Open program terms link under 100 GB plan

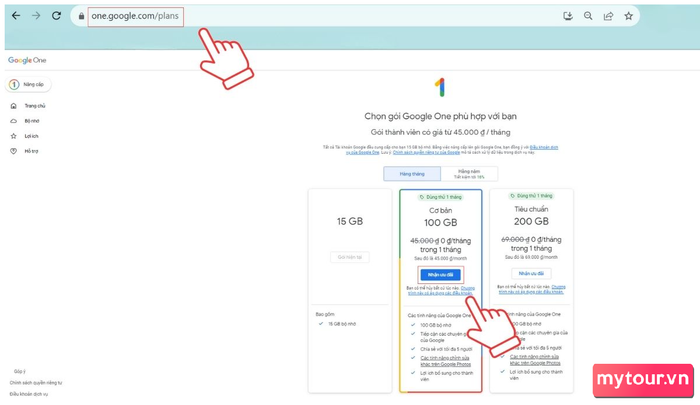tap(442, 291)
